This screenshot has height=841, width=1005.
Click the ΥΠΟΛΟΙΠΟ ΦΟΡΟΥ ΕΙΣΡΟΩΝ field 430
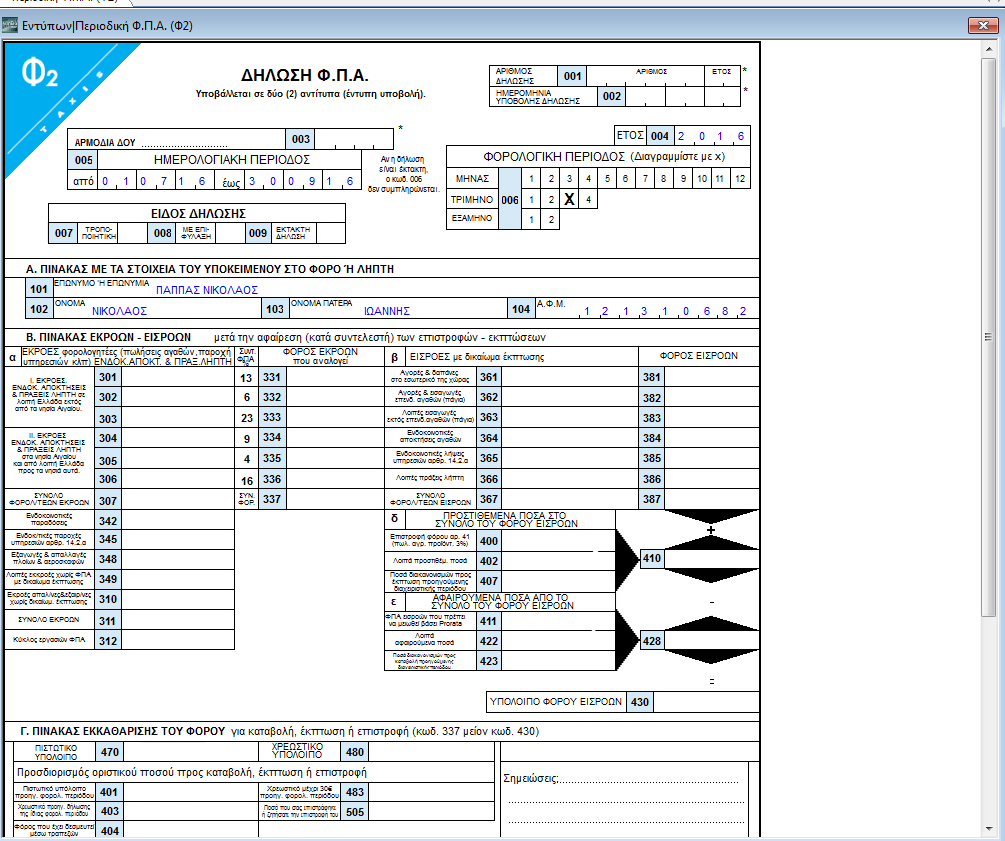(x=706, y=701)
